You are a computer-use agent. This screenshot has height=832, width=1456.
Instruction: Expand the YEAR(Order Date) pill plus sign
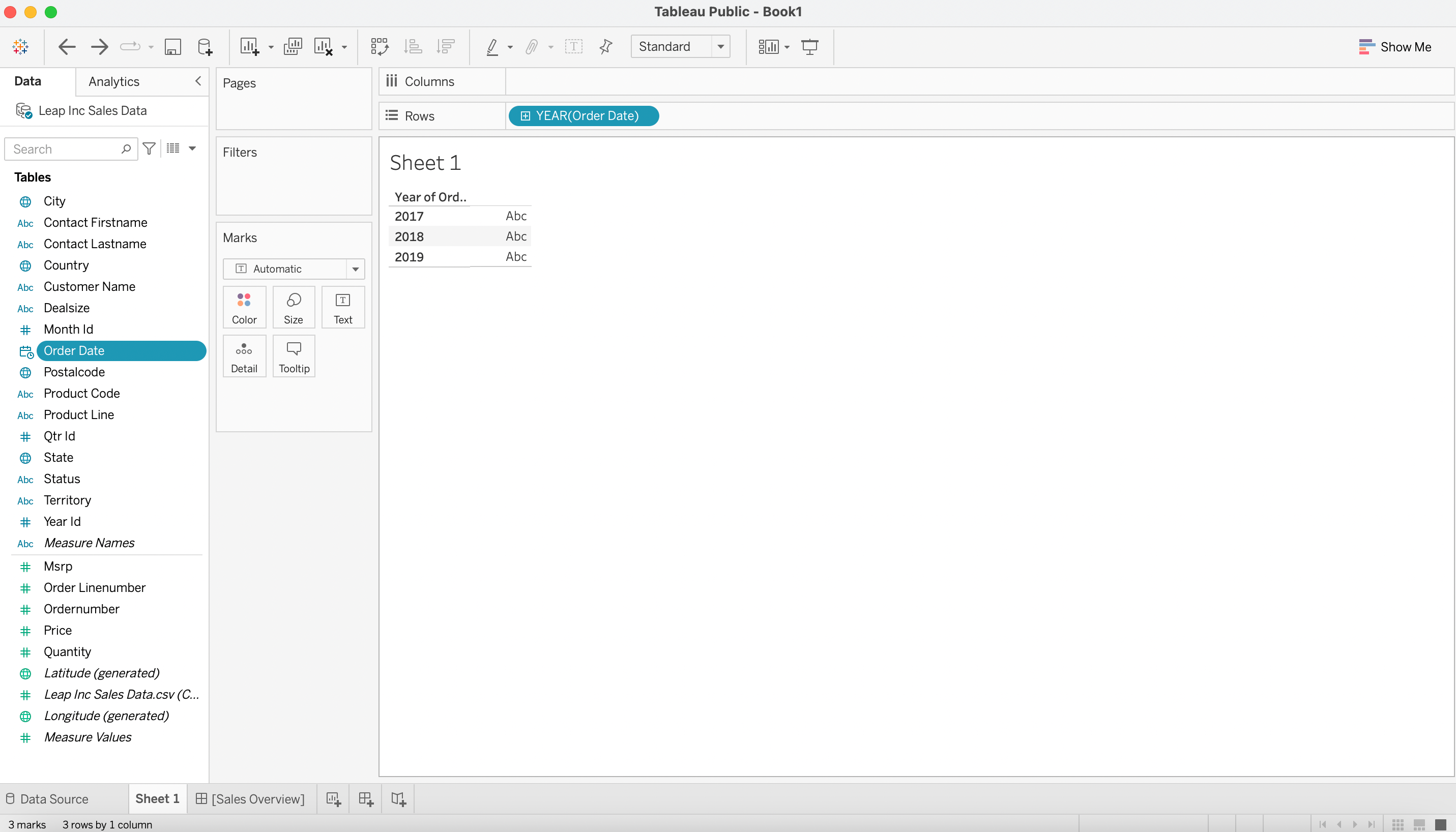click(x=526, y=116)
